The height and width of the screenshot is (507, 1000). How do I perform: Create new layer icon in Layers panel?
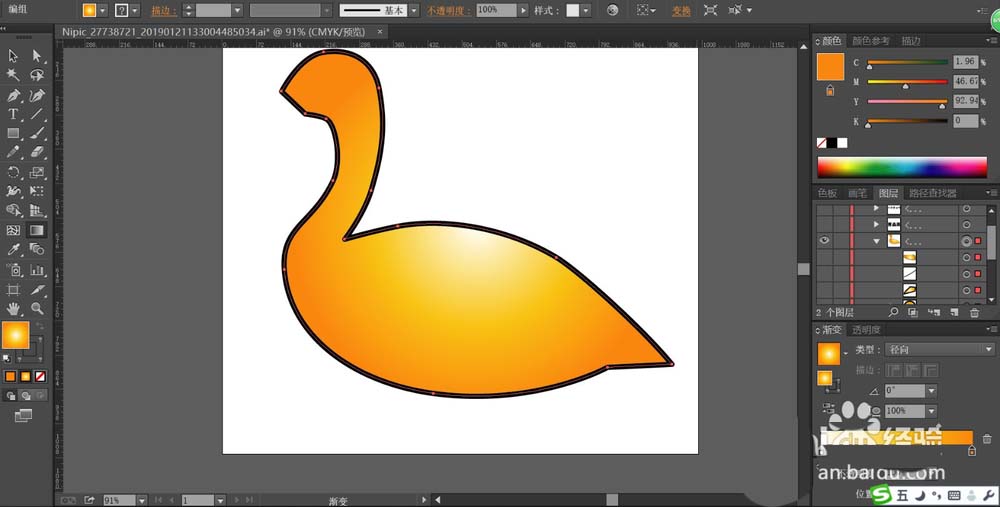coord(954,312)
